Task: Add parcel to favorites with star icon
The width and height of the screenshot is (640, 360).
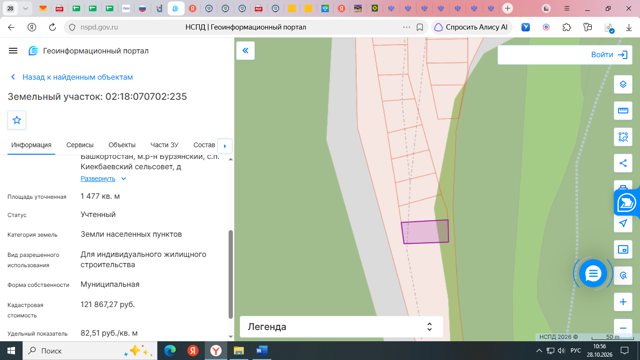Action: click(17, 120)
